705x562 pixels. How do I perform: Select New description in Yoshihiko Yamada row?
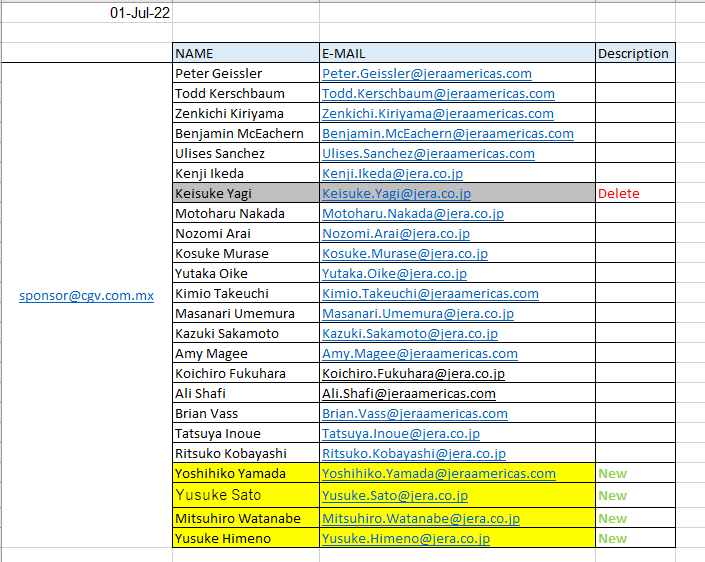[x=635, y=473]
